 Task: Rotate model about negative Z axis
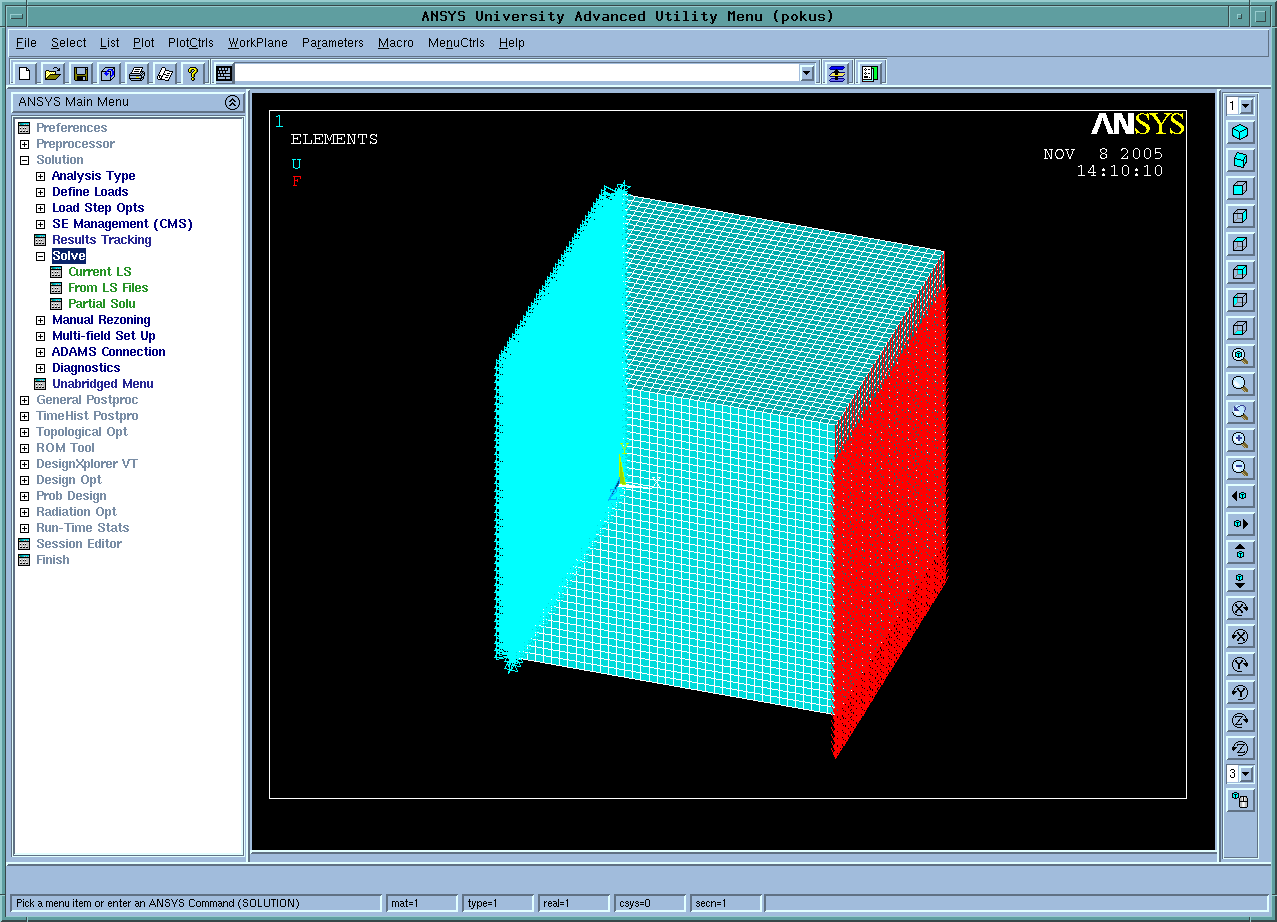point(1240,748)
